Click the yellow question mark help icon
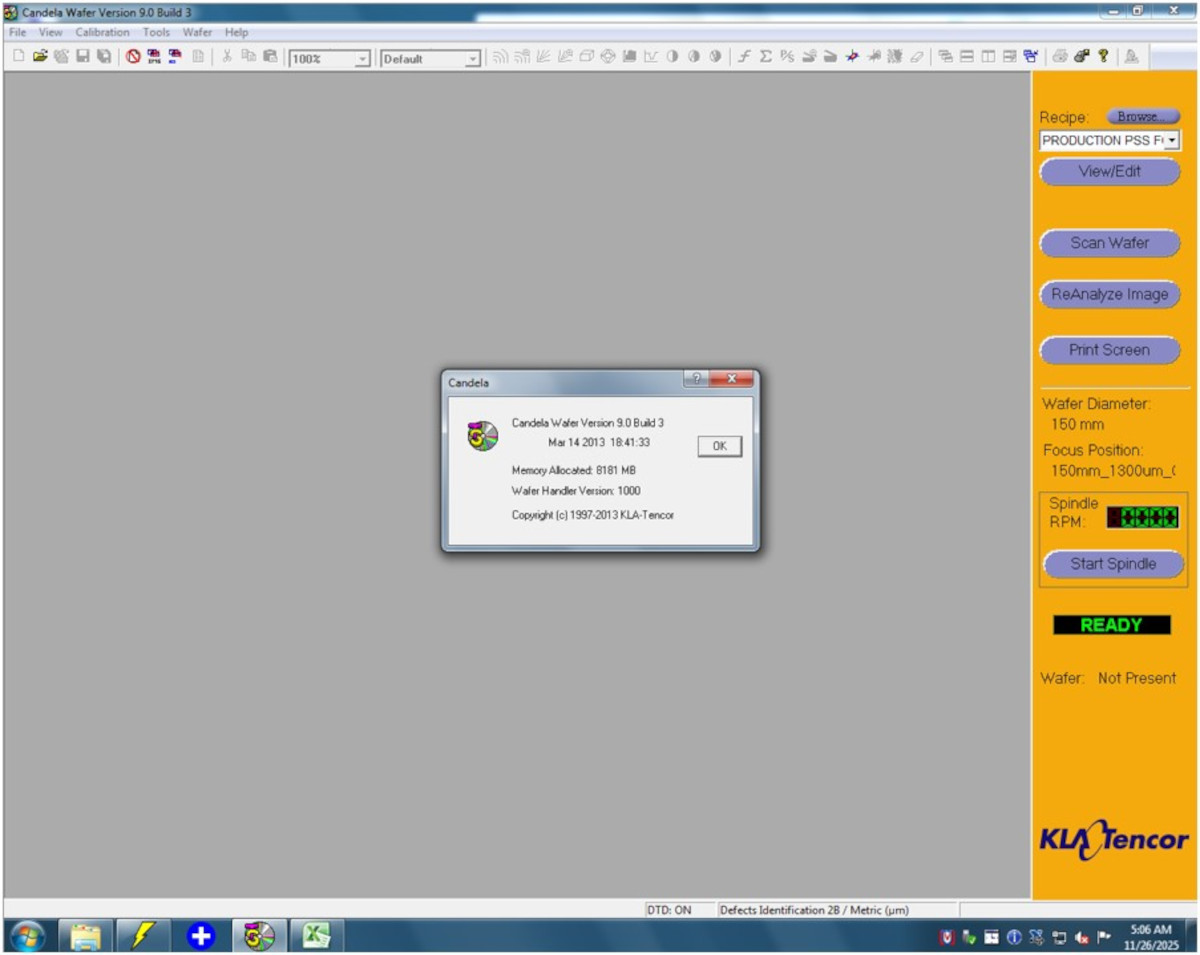Image resolution: width=1200 pixels, height=955 pixels. tap(1103, 57)
